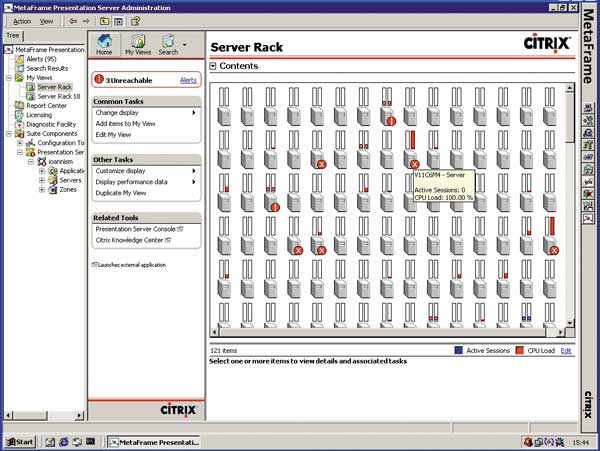Select Licensing tree node

39,115
